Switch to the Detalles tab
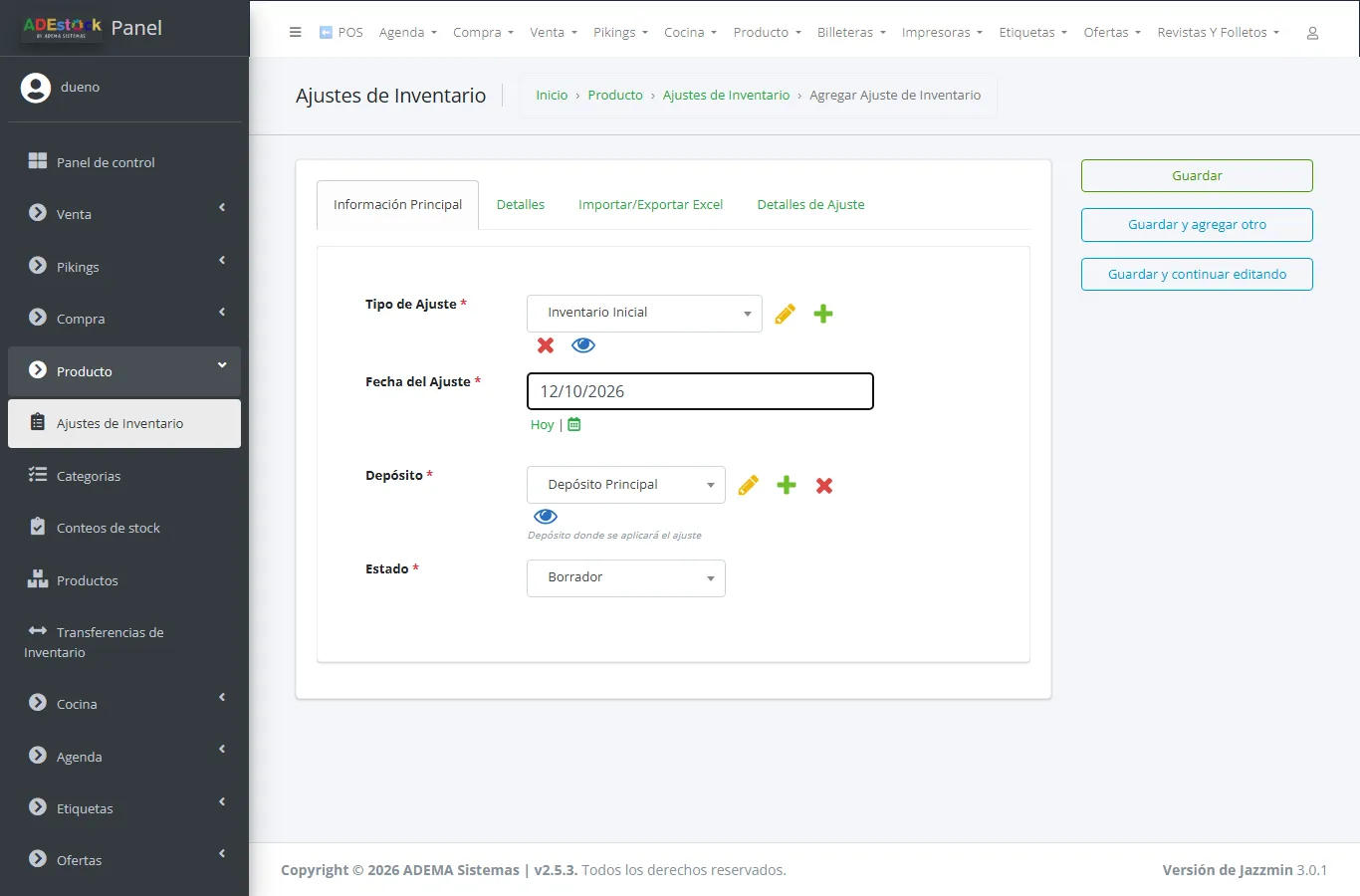 point(521,205)
